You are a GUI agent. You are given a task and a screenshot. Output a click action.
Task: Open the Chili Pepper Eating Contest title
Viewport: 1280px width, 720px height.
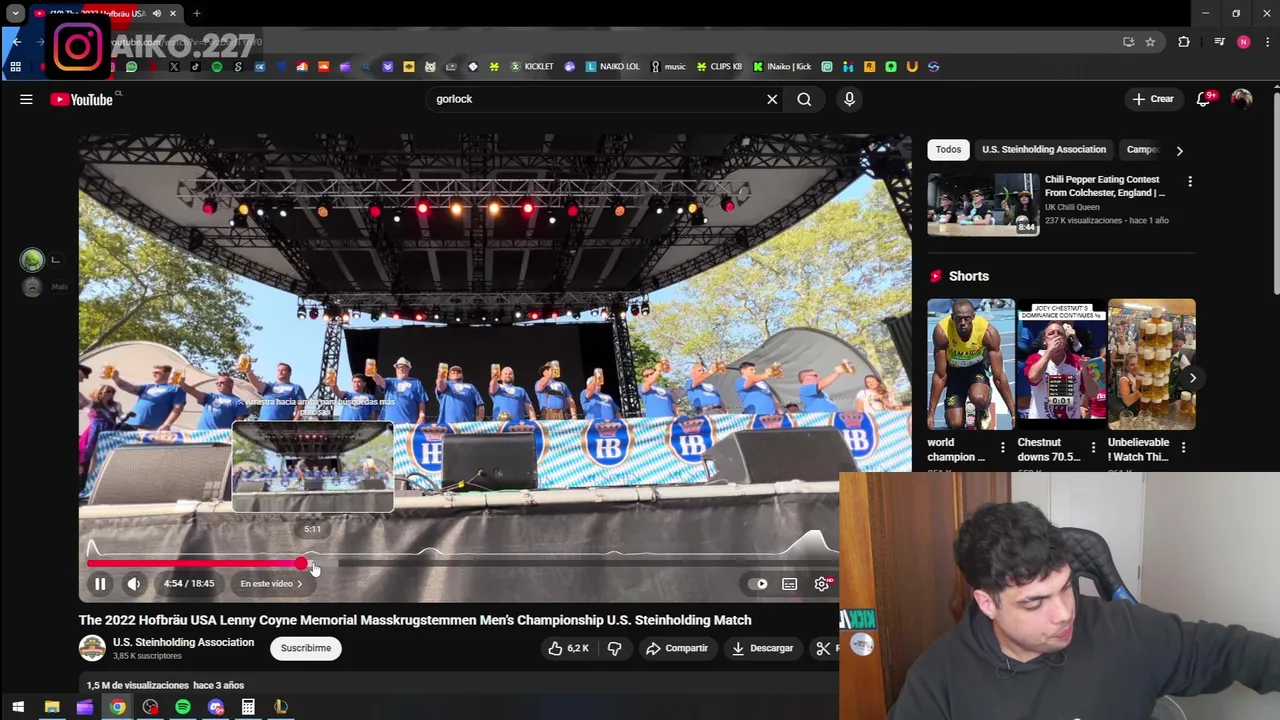(1105, 186)
